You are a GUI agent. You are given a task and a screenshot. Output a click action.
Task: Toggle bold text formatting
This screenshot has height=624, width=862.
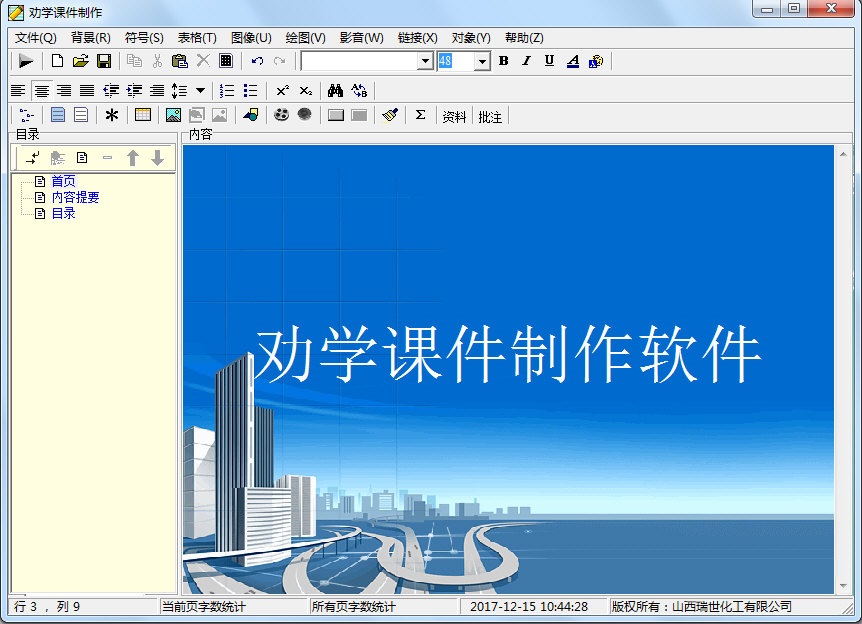tap(503, 61)
